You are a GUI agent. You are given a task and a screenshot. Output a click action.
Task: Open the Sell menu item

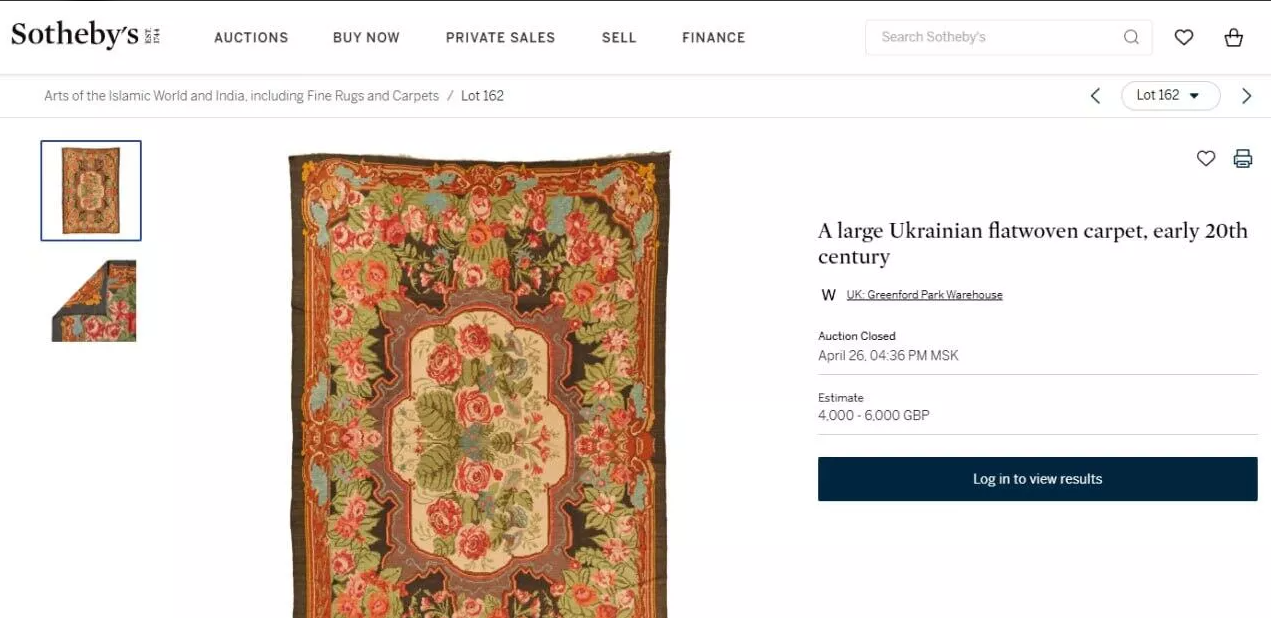point(619,37)
